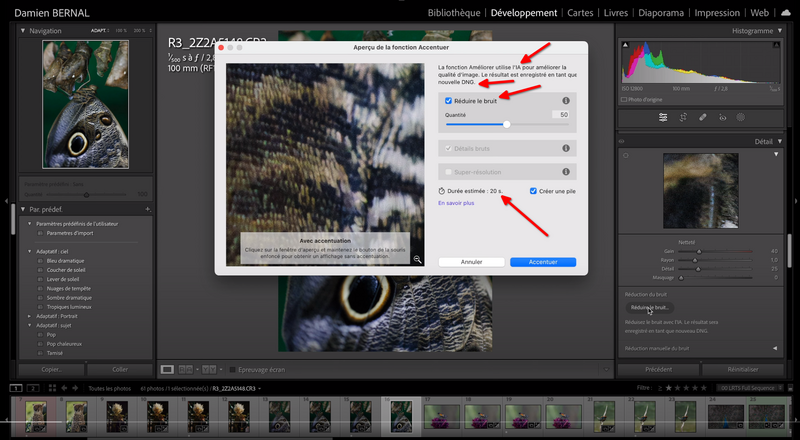Viewport: 800px width, 440px height.
Task: Select second display button 2
Action: click(33, 388)
